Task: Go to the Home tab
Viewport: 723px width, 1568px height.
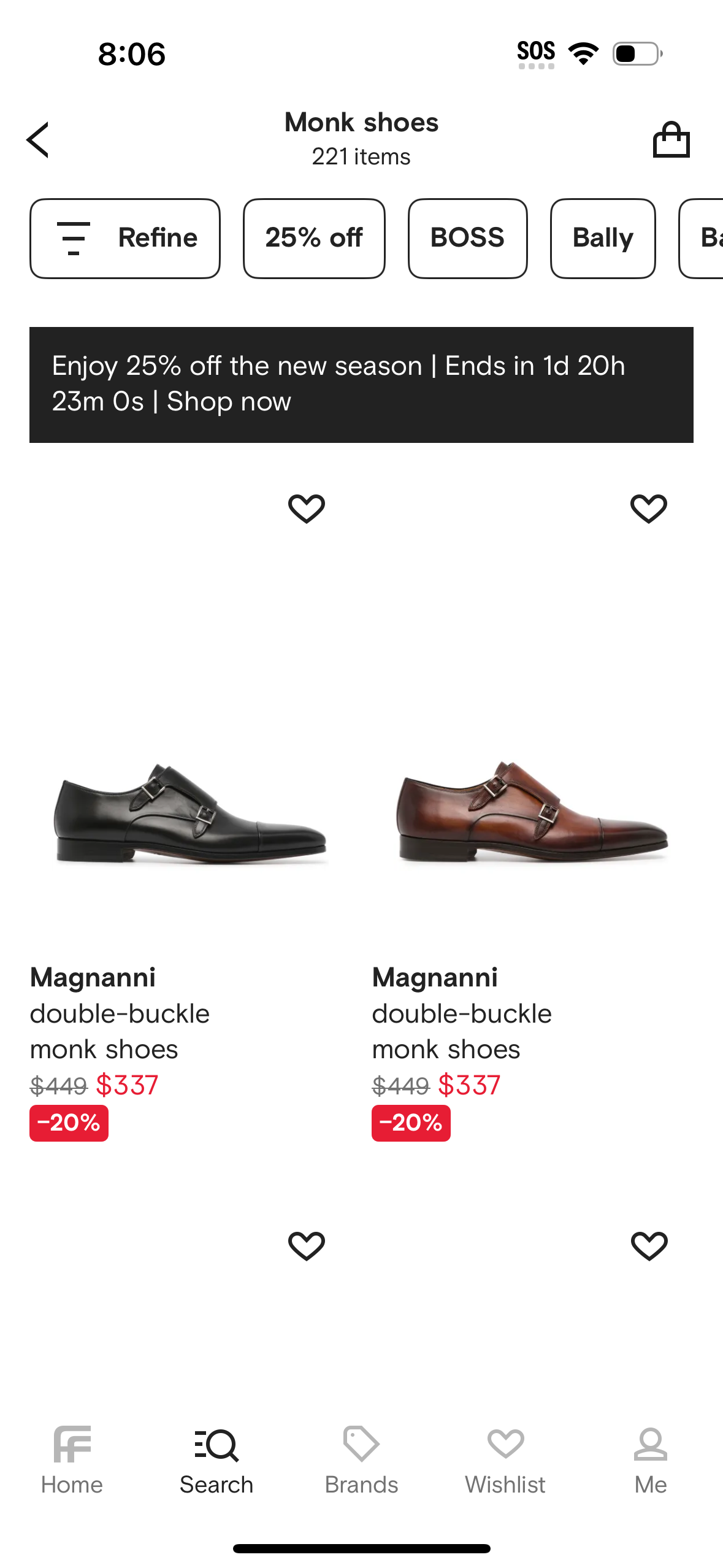Action: [72, 1460]
